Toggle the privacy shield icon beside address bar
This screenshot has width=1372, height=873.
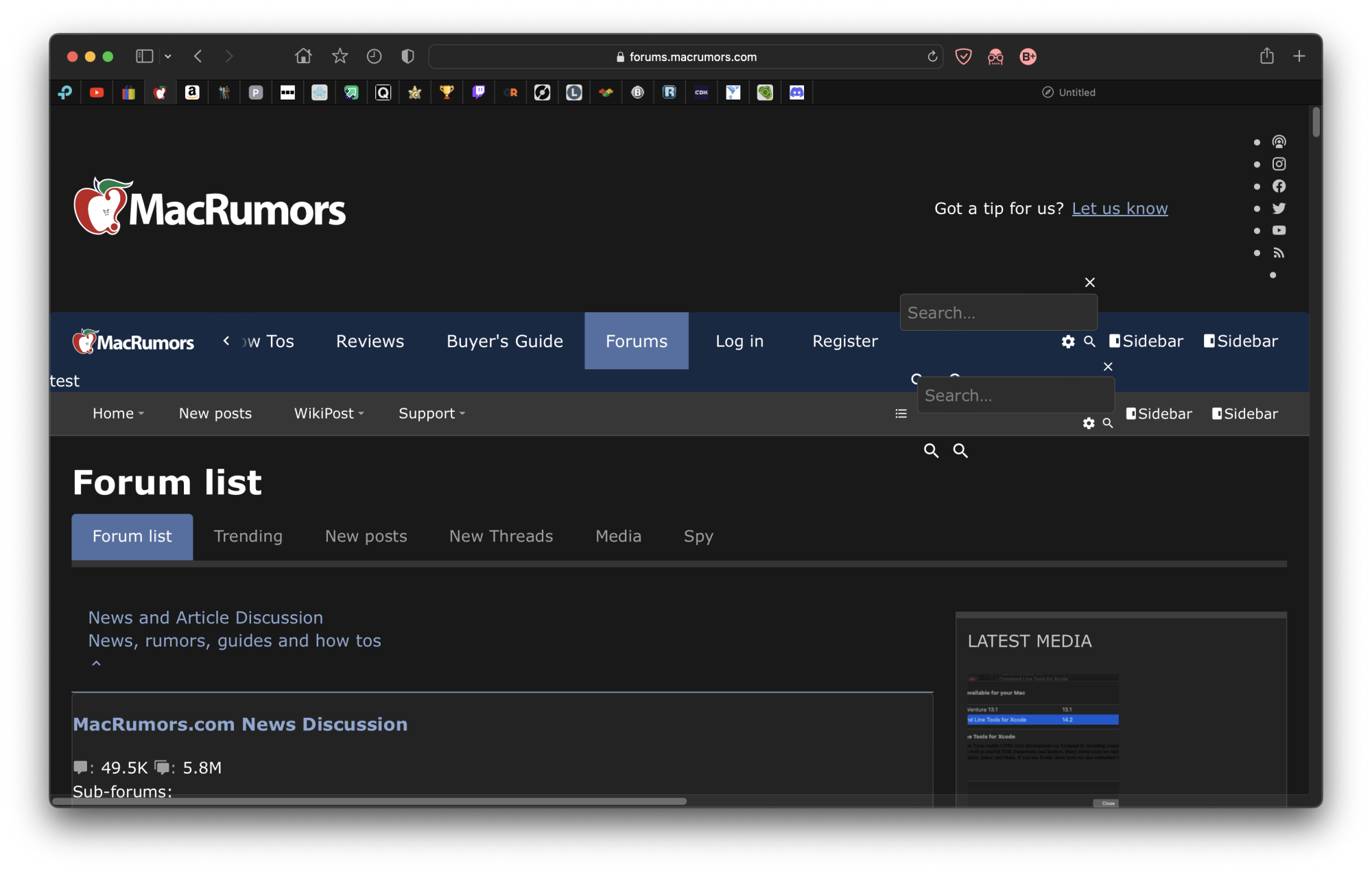(x=407, y=56)
